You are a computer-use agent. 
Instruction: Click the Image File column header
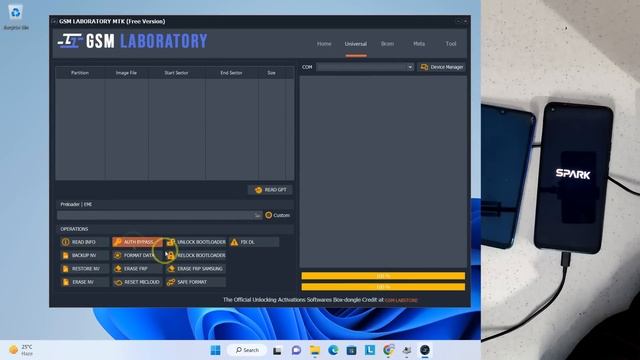tap(126, 73)
